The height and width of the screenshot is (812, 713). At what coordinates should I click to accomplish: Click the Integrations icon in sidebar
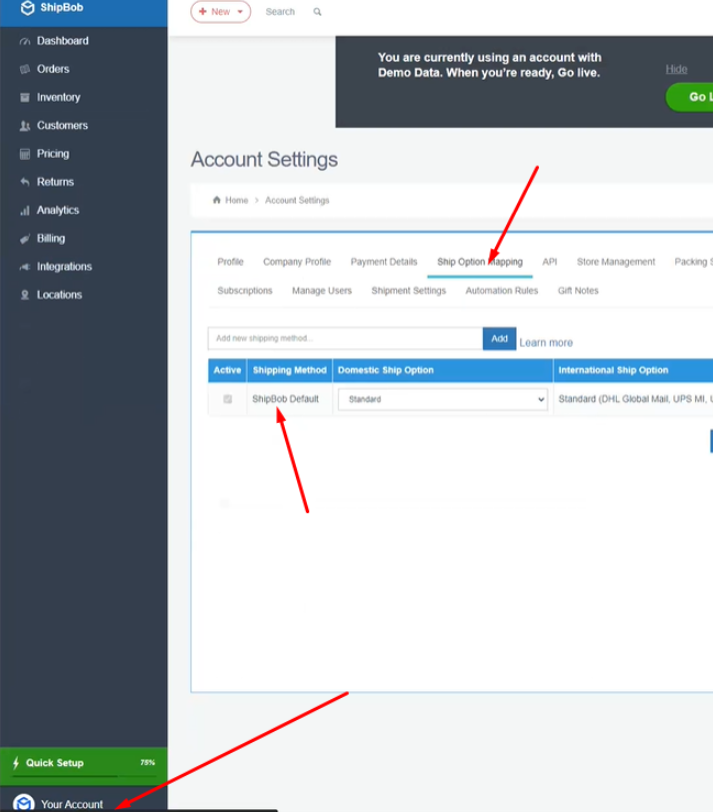pyautogui.click(x=25, y=267)
